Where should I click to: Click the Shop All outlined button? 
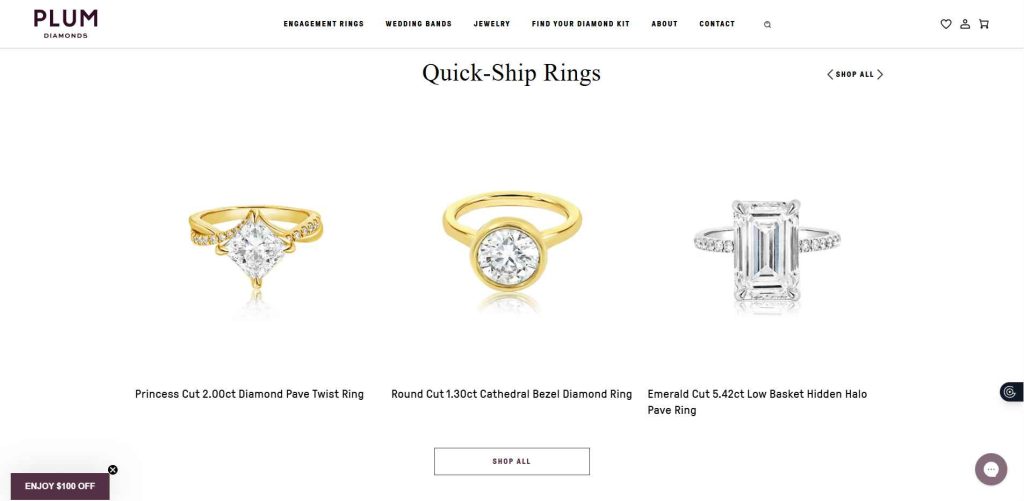tap(511, 461)
